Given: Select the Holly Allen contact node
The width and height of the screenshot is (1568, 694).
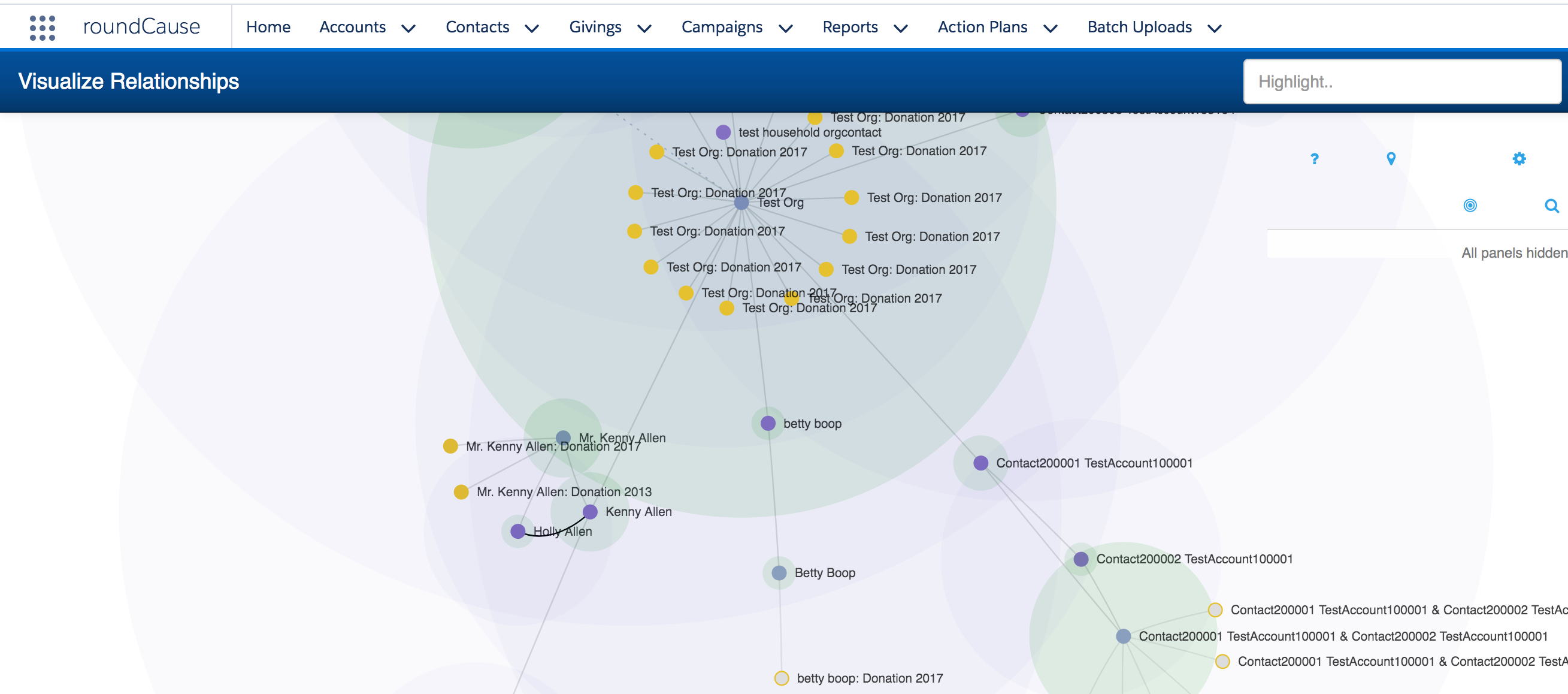Looking at the screenshot, I should pos(518,531).
